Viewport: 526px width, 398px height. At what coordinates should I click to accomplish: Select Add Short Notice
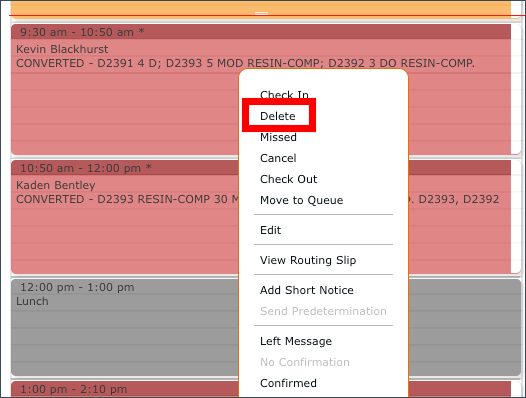coord(307,290)
